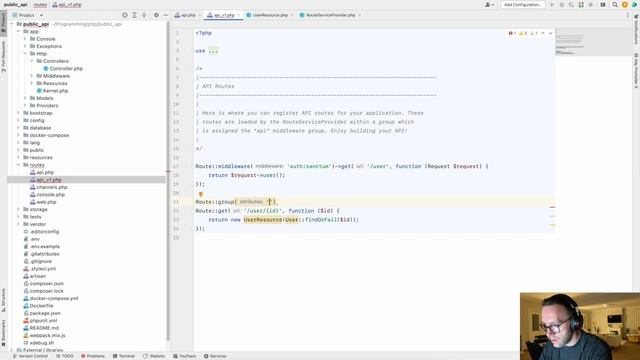Open the TODO tool window
640x360 pixels.
click(x=65, y=356)
